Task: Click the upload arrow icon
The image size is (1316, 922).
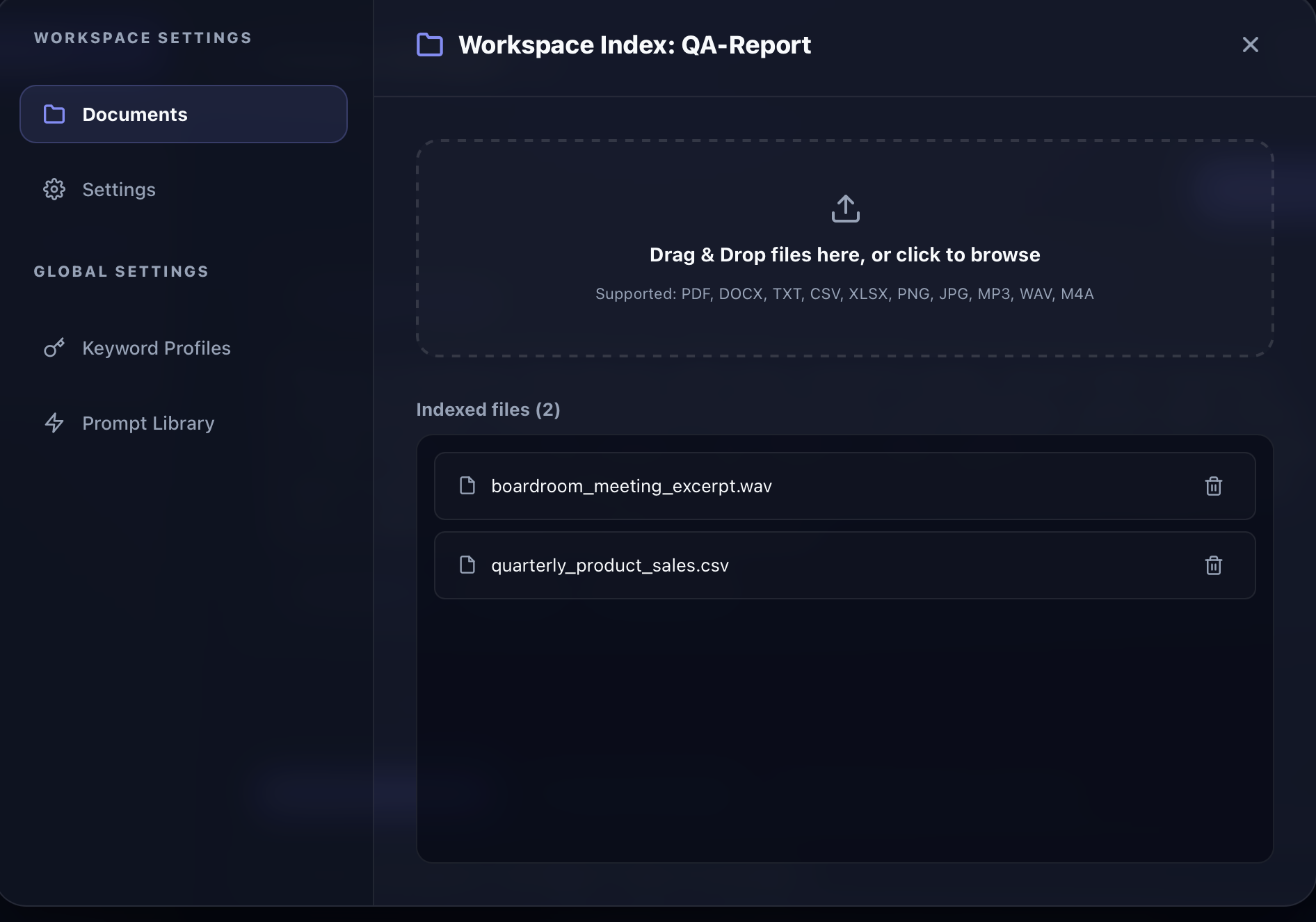Action: pyautogui.click(x=845, y=209)
